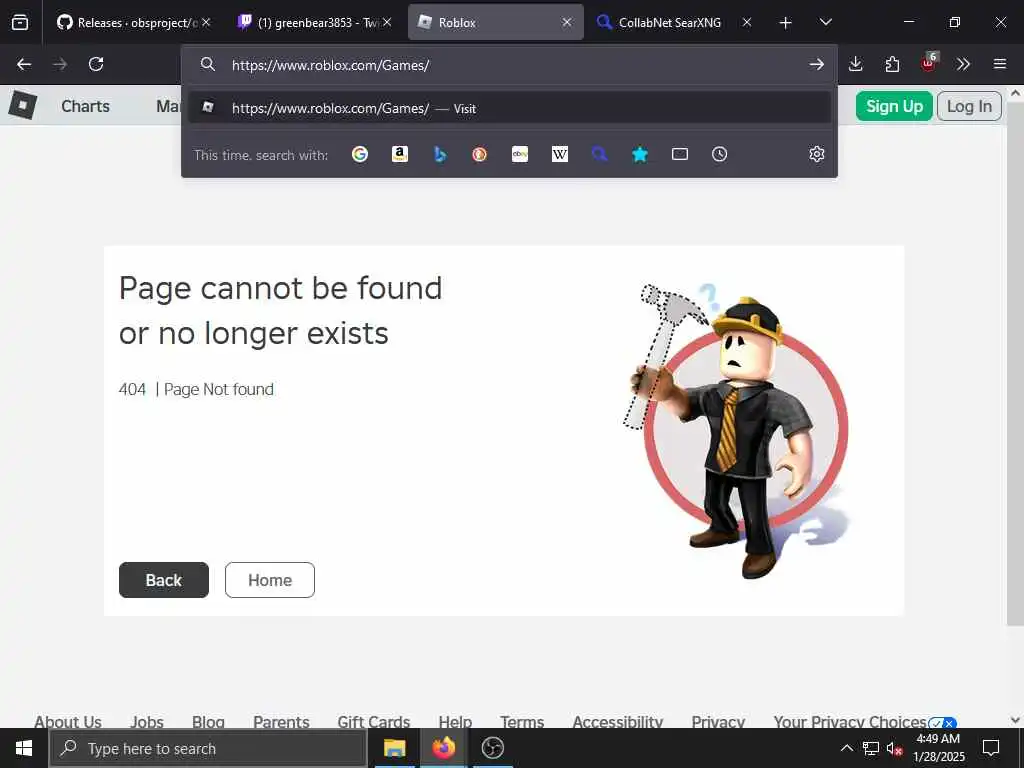Click the green Sign Up button
The image size is (1024, 768).
tap(894, 106)
